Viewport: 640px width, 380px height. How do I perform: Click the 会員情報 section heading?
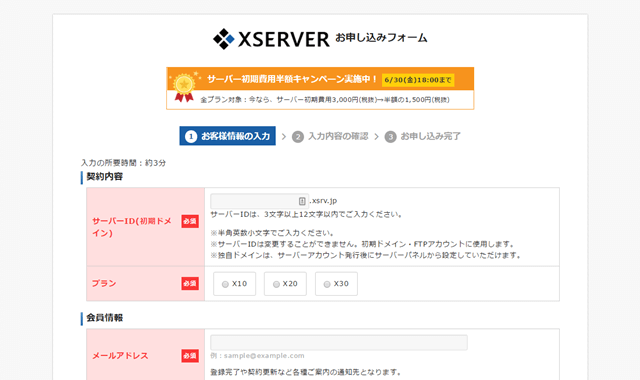point(104,318)
